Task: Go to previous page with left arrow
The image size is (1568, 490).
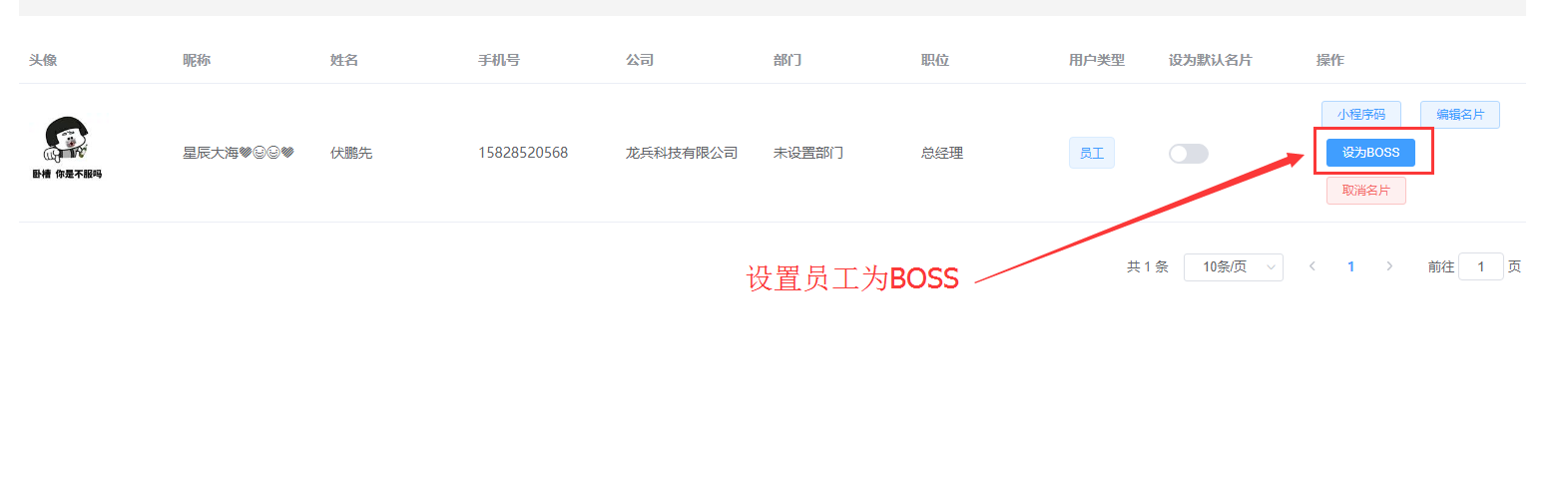Action: click(1312, 266)
